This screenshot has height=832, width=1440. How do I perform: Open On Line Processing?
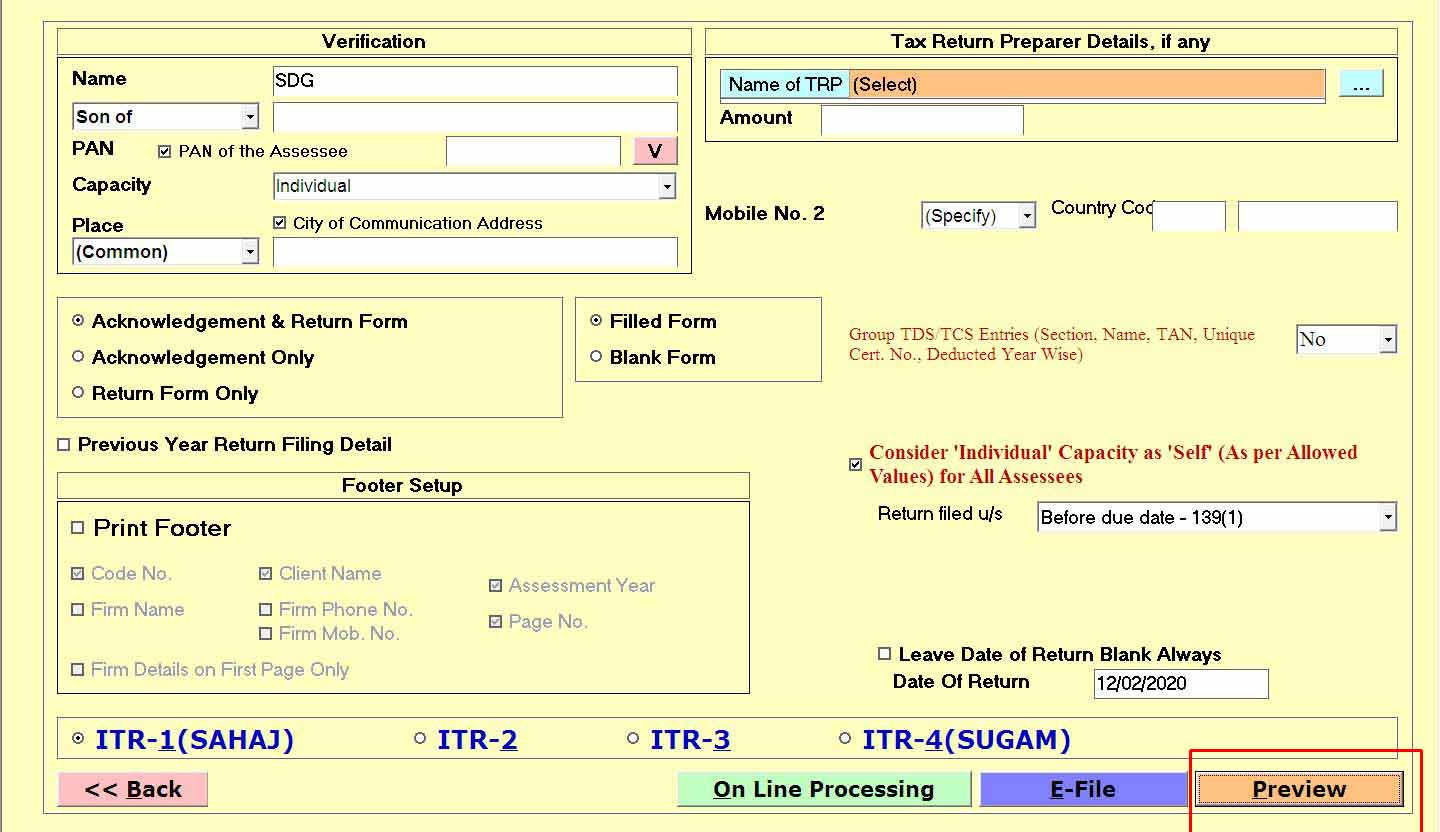pyautogui.click(x=823, y=789)
